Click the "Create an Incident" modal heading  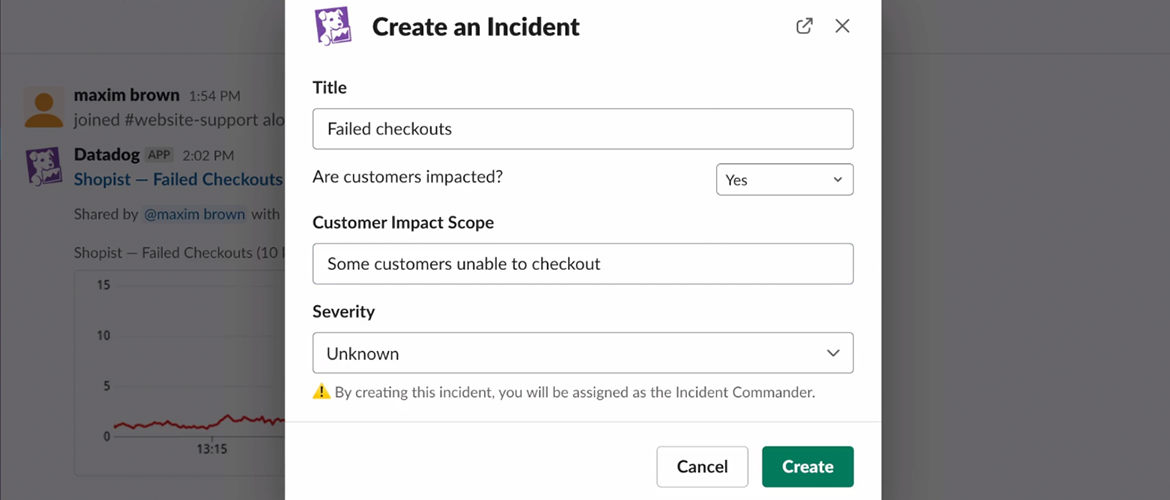[476, 27]
